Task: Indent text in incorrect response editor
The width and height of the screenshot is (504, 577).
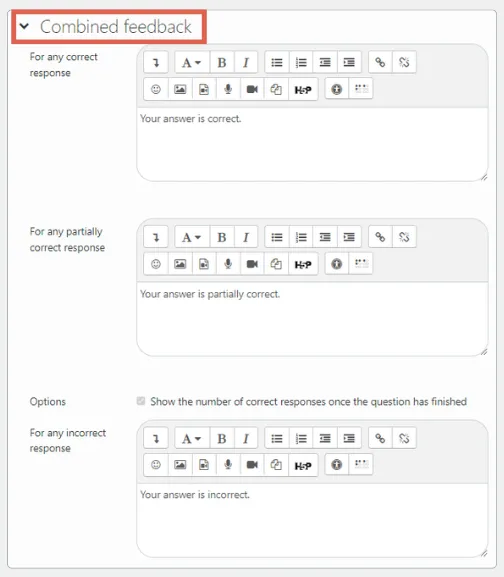Action: (349, 439)
